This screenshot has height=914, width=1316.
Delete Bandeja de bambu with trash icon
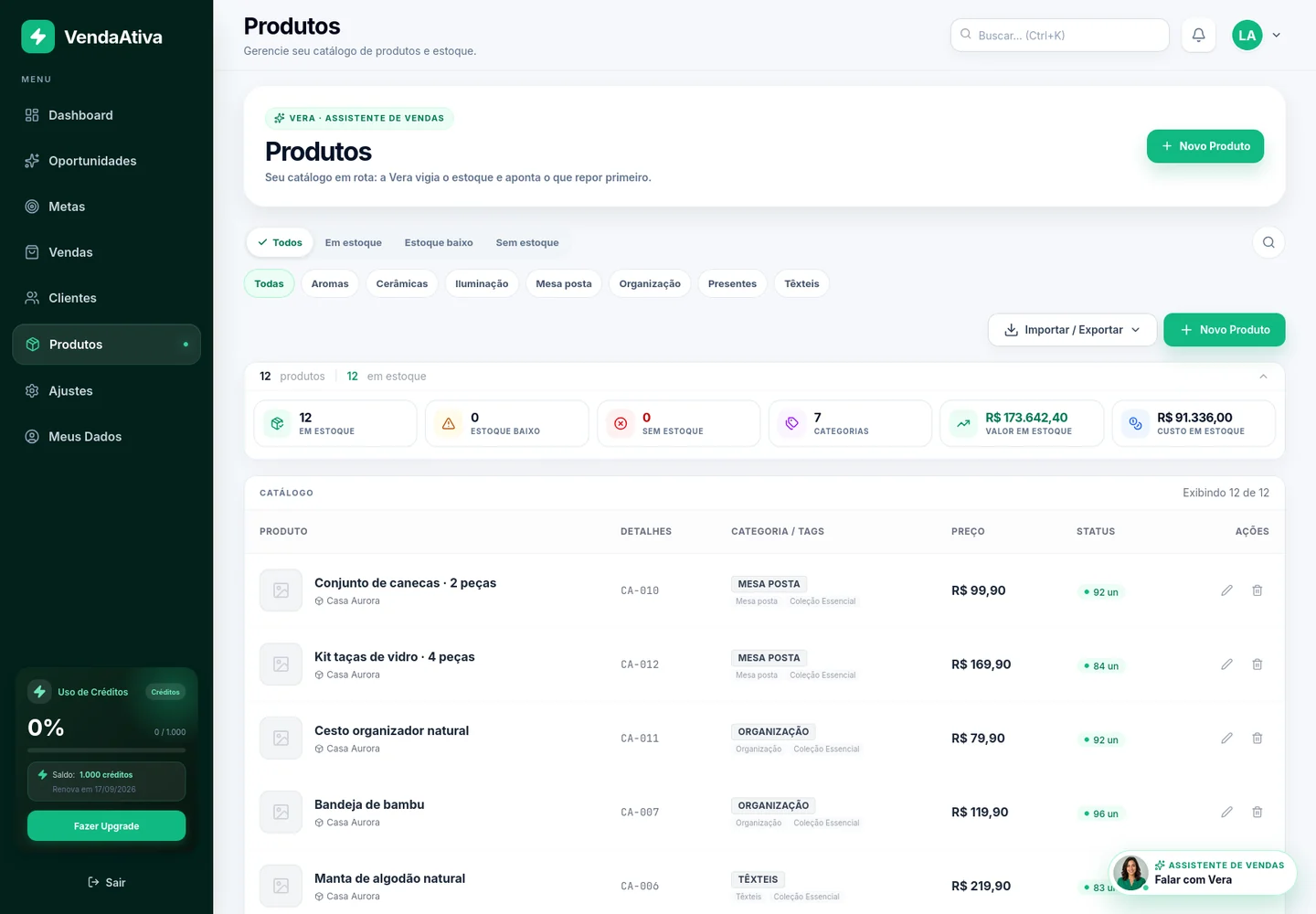point(1257,812)
